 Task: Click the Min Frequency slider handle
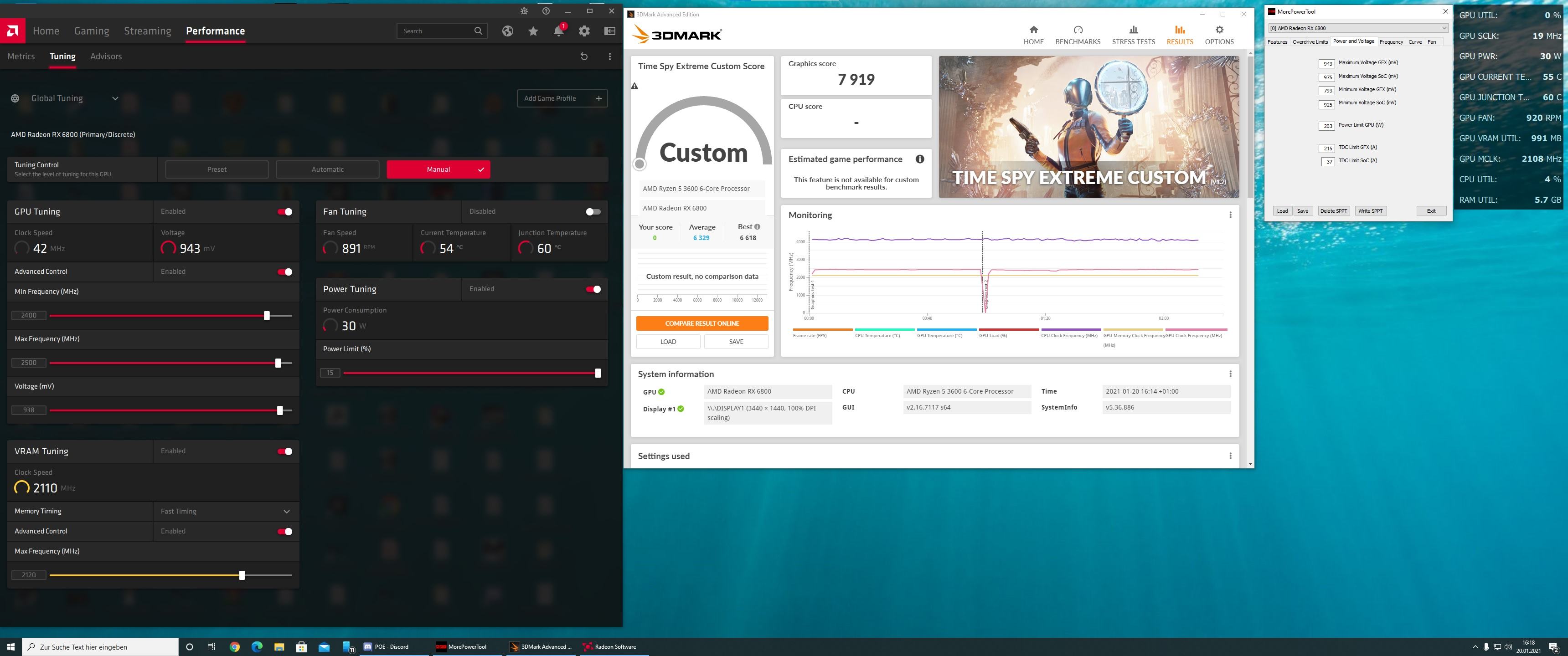pos(267,316)
